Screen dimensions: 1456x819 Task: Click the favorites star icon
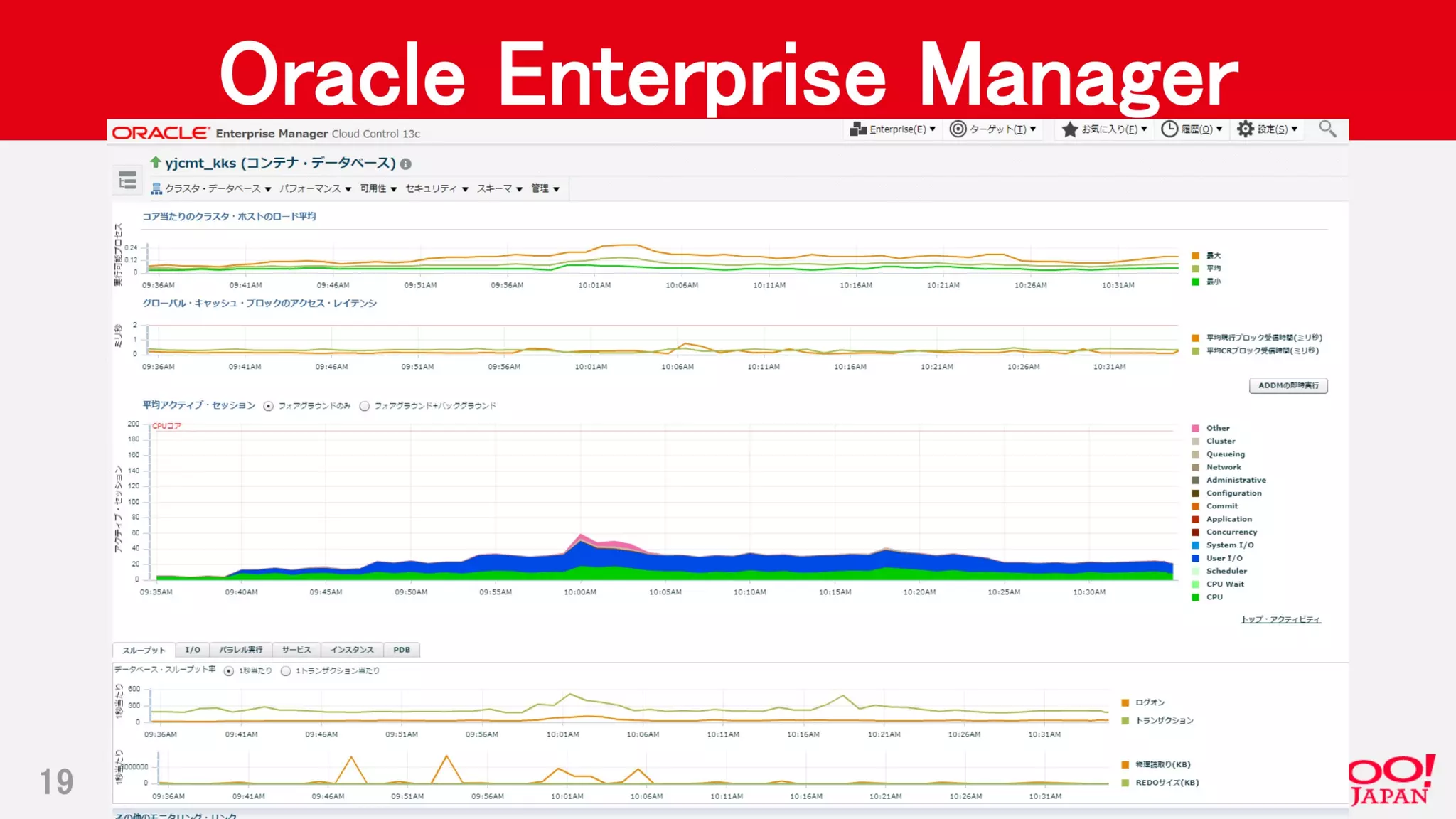1069,129
